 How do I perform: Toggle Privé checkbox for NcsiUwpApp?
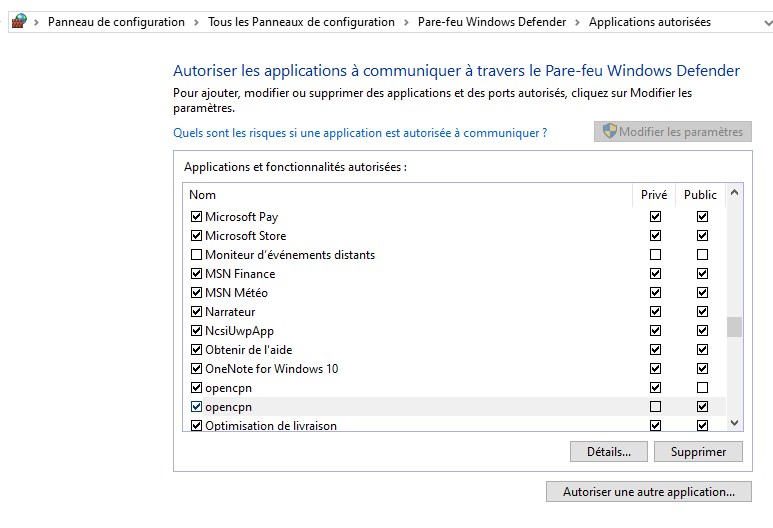655,330
